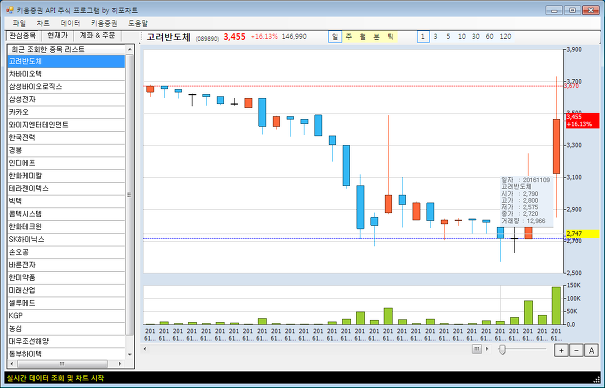The width and height of the screenshot is (605, 388).
Task: Select 와이지엔터테인먼트 in the stock list
Action: (x=66, y=125)
